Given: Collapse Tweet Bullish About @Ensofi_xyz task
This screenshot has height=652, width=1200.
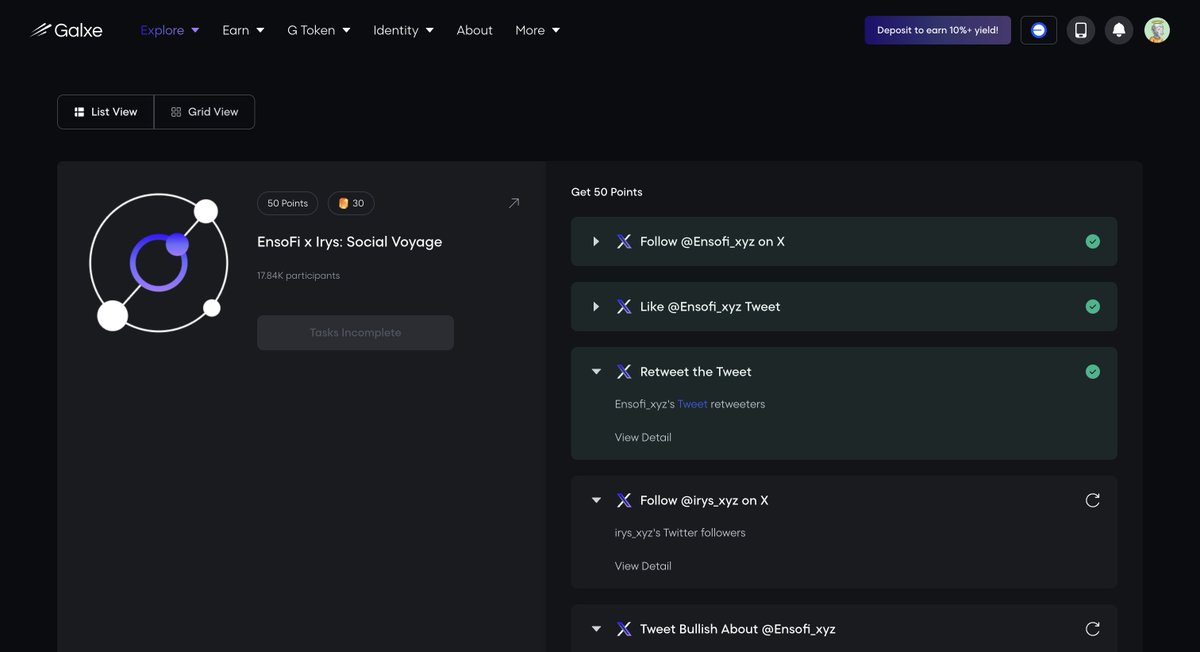Looking at the screenshot, I should pos(596,629).
